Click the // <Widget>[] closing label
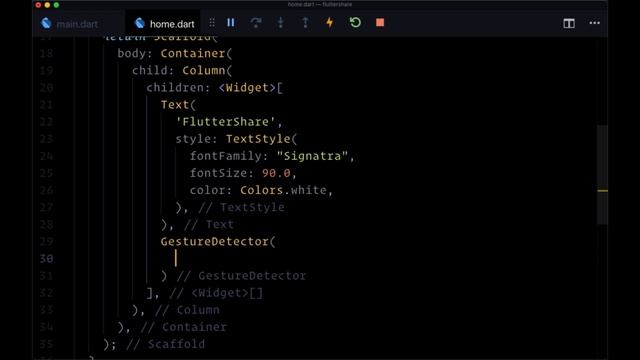 (x=216, y=293)
